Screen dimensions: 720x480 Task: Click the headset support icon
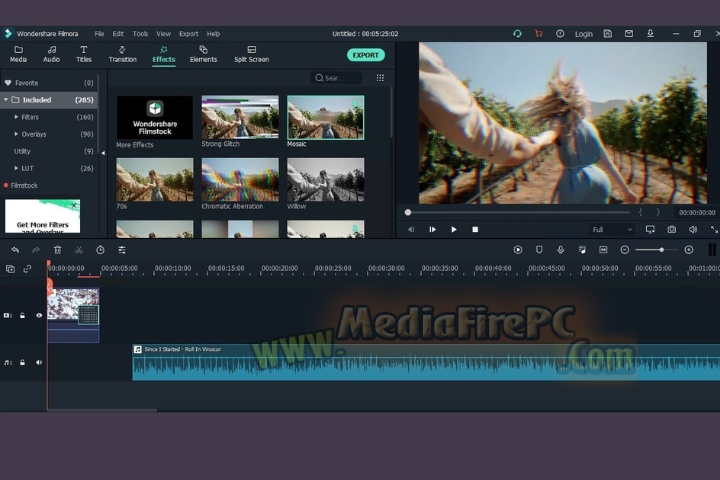(517, 34)
